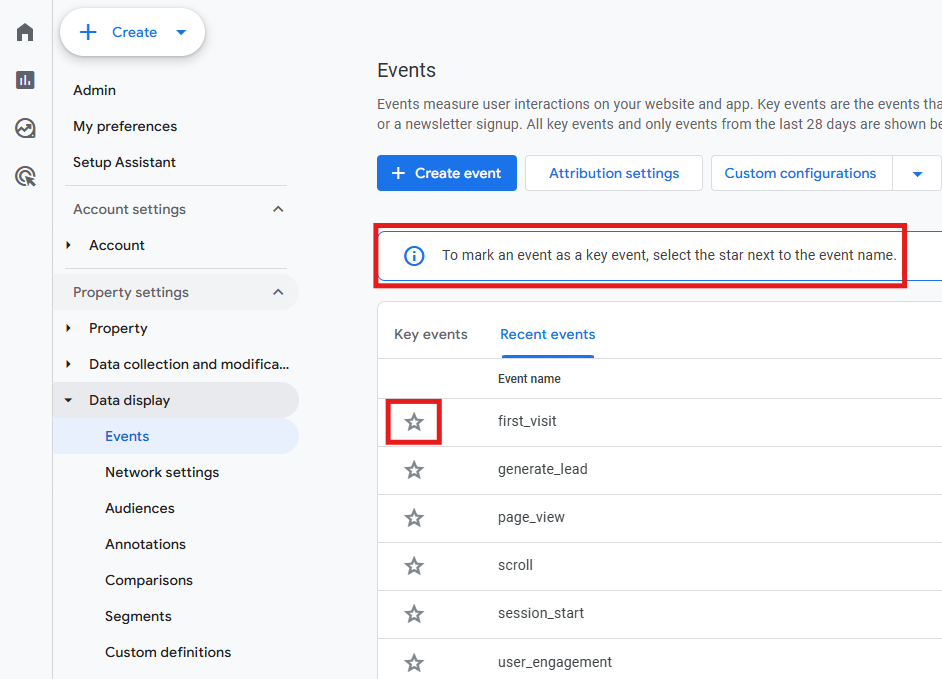Screen dimensions: 942x679
Task: Expand the Account tree arrow
Action: [68, 245]
